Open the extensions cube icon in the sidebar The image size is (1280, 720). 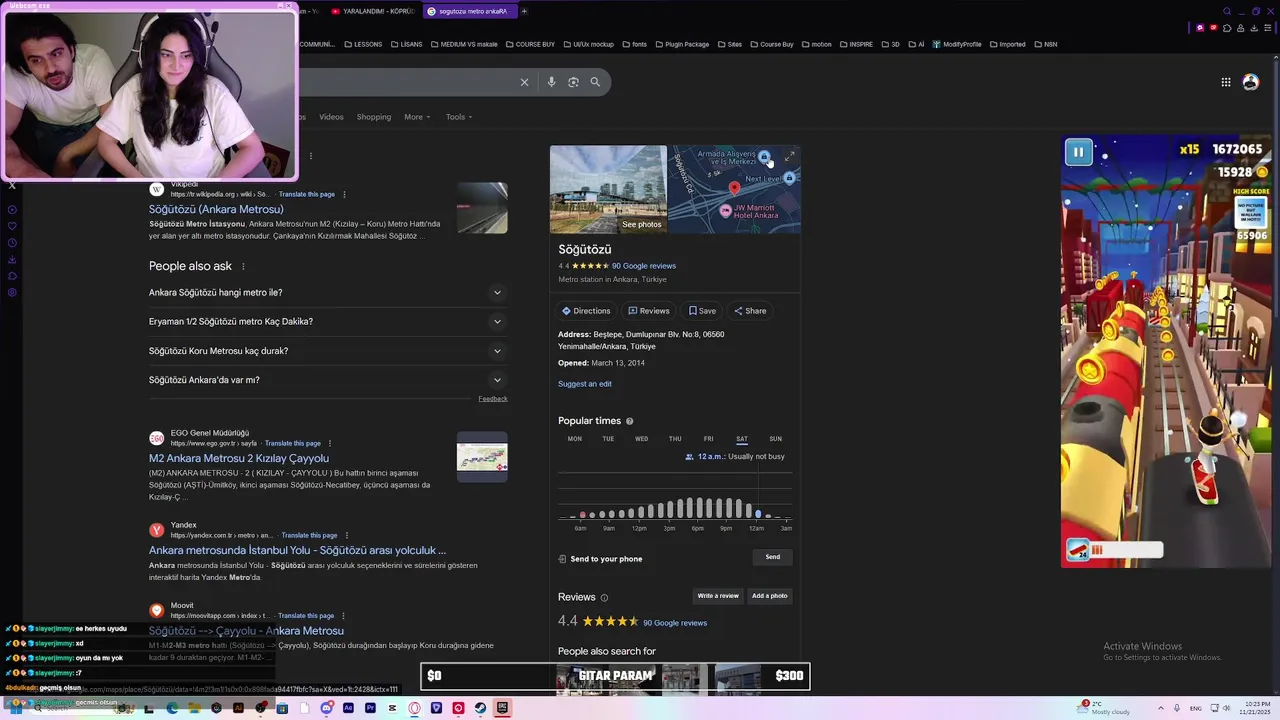[x=11, y=276]
